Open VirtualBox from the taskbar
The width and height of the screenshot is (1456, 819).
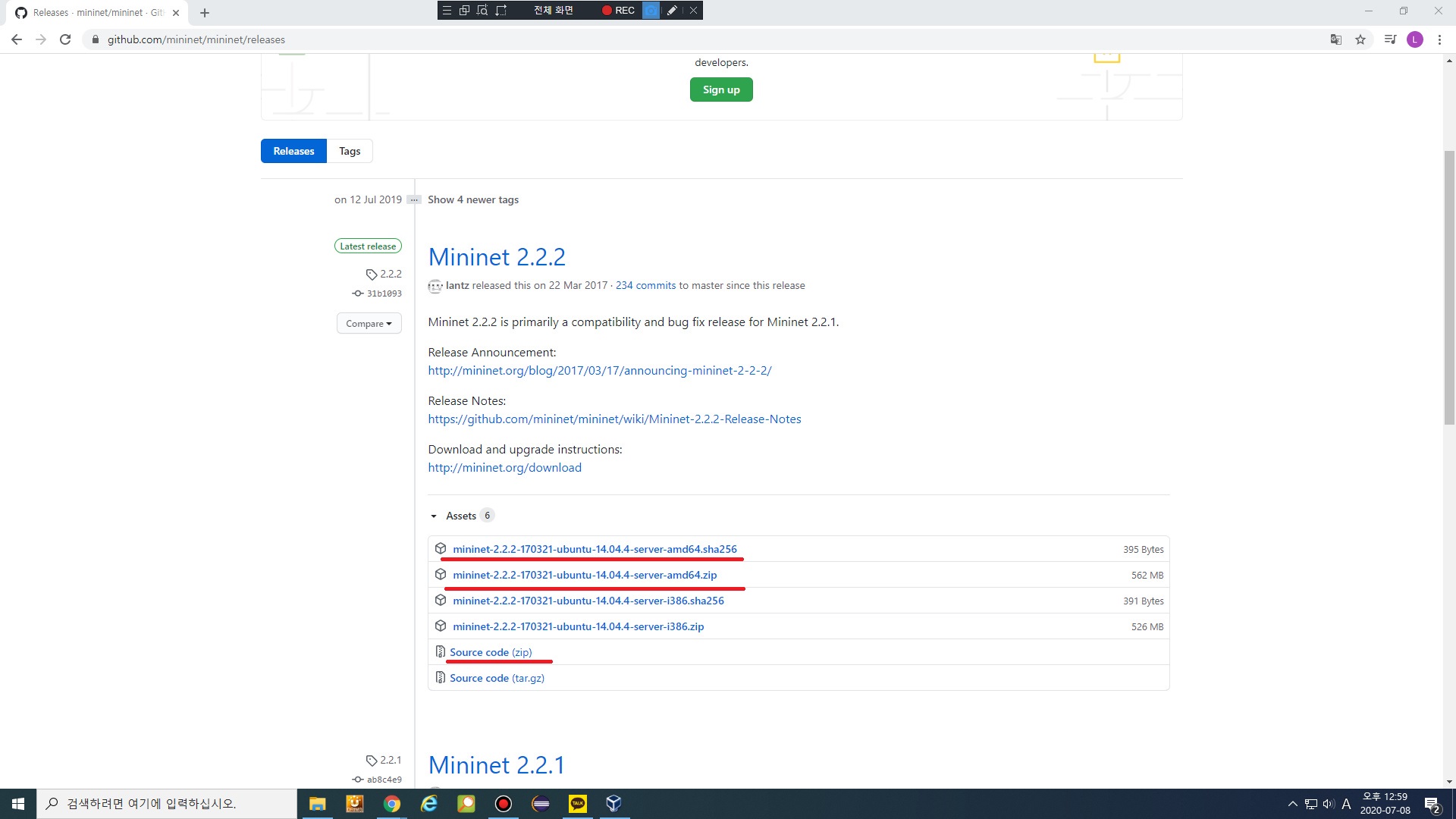click(x=614, y=804)
